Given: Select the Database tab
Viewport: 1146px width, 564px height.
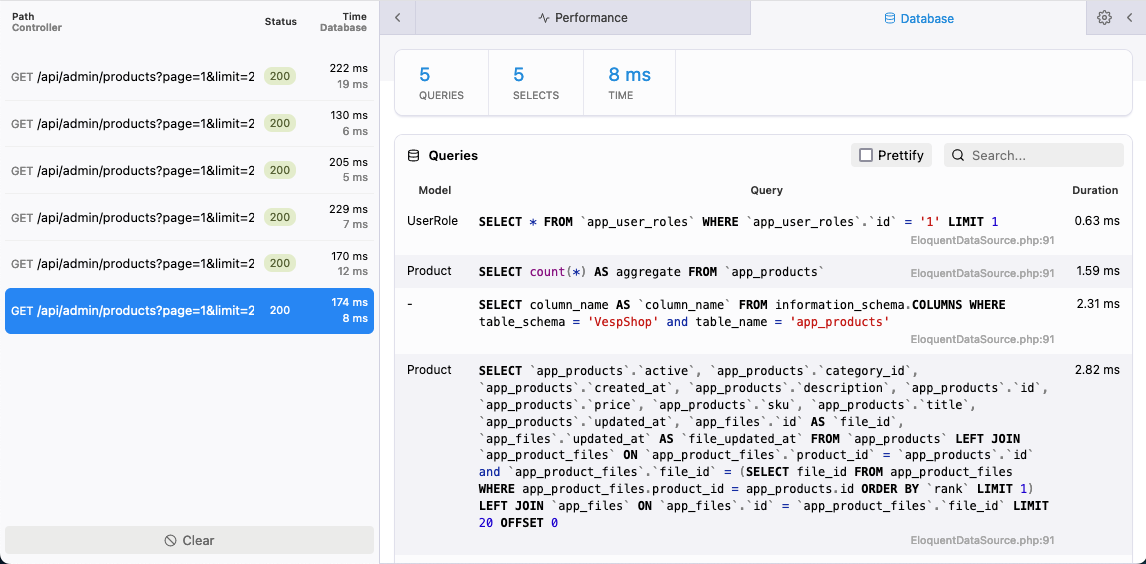Looking at the screenshot, I should point(919,18).
